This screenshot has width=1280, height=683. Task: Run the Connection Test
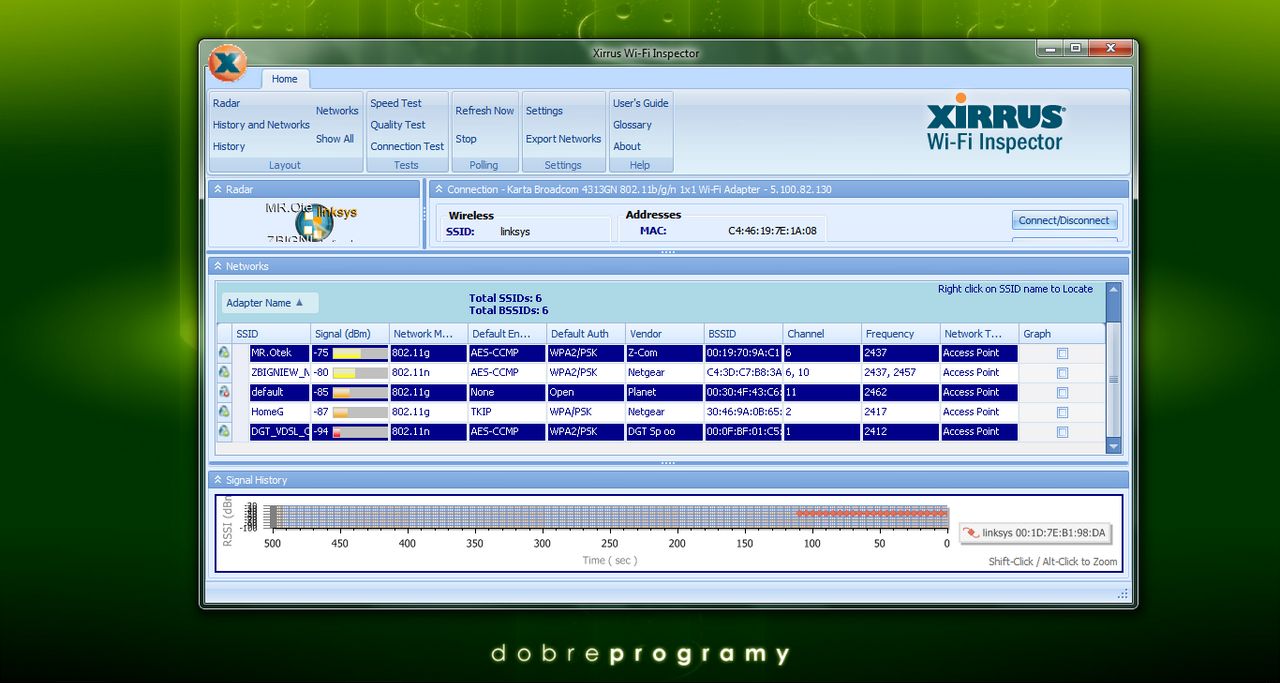407,146
